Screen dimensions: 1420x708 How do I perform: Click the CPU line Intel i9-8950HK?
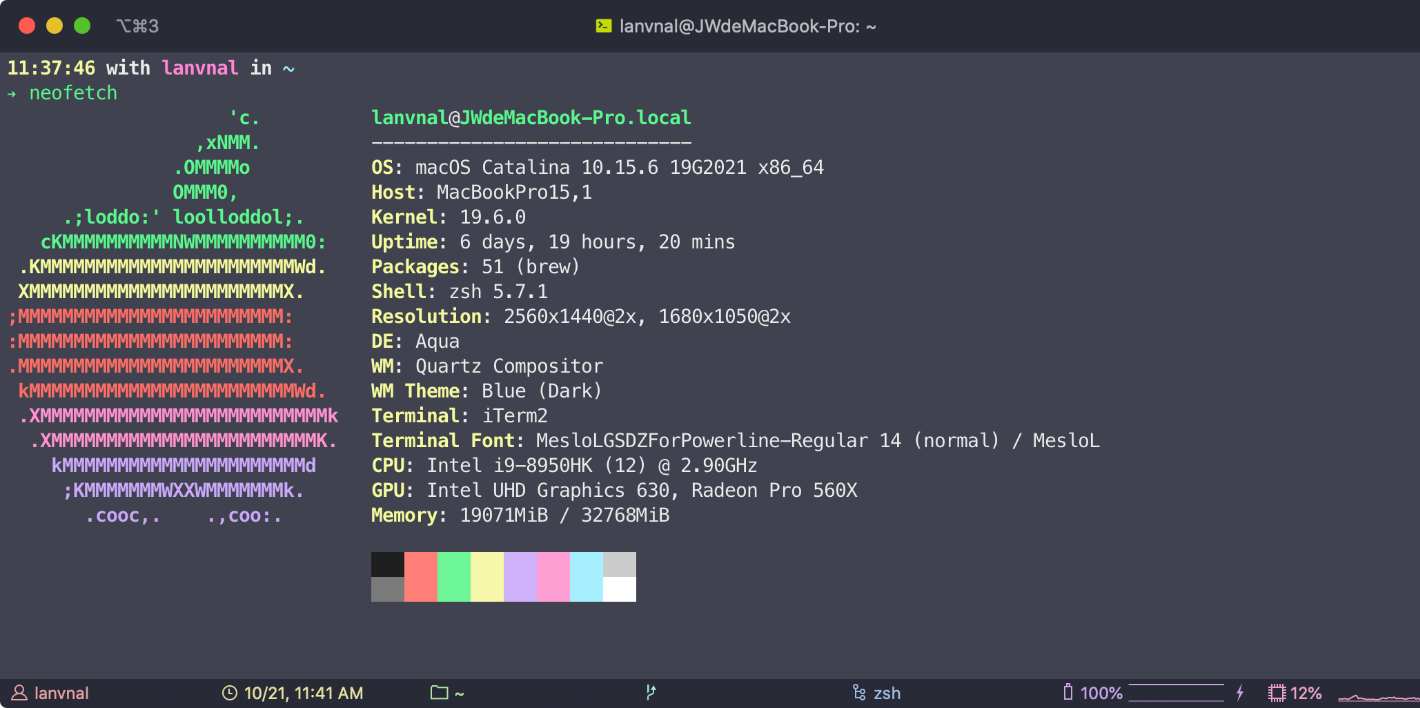(564, 466)
